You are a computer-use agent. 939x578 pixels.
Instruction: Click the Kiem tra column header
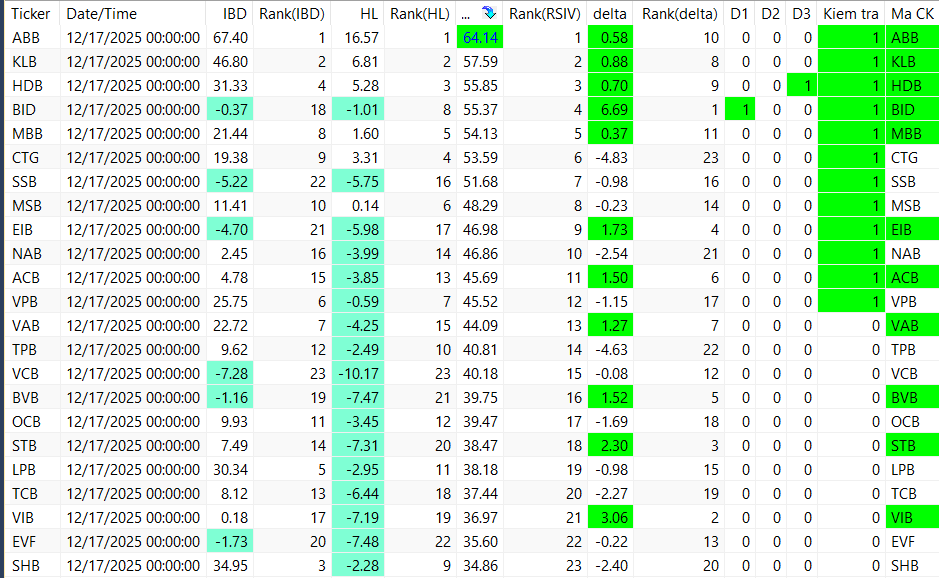[x=851, y=13]
